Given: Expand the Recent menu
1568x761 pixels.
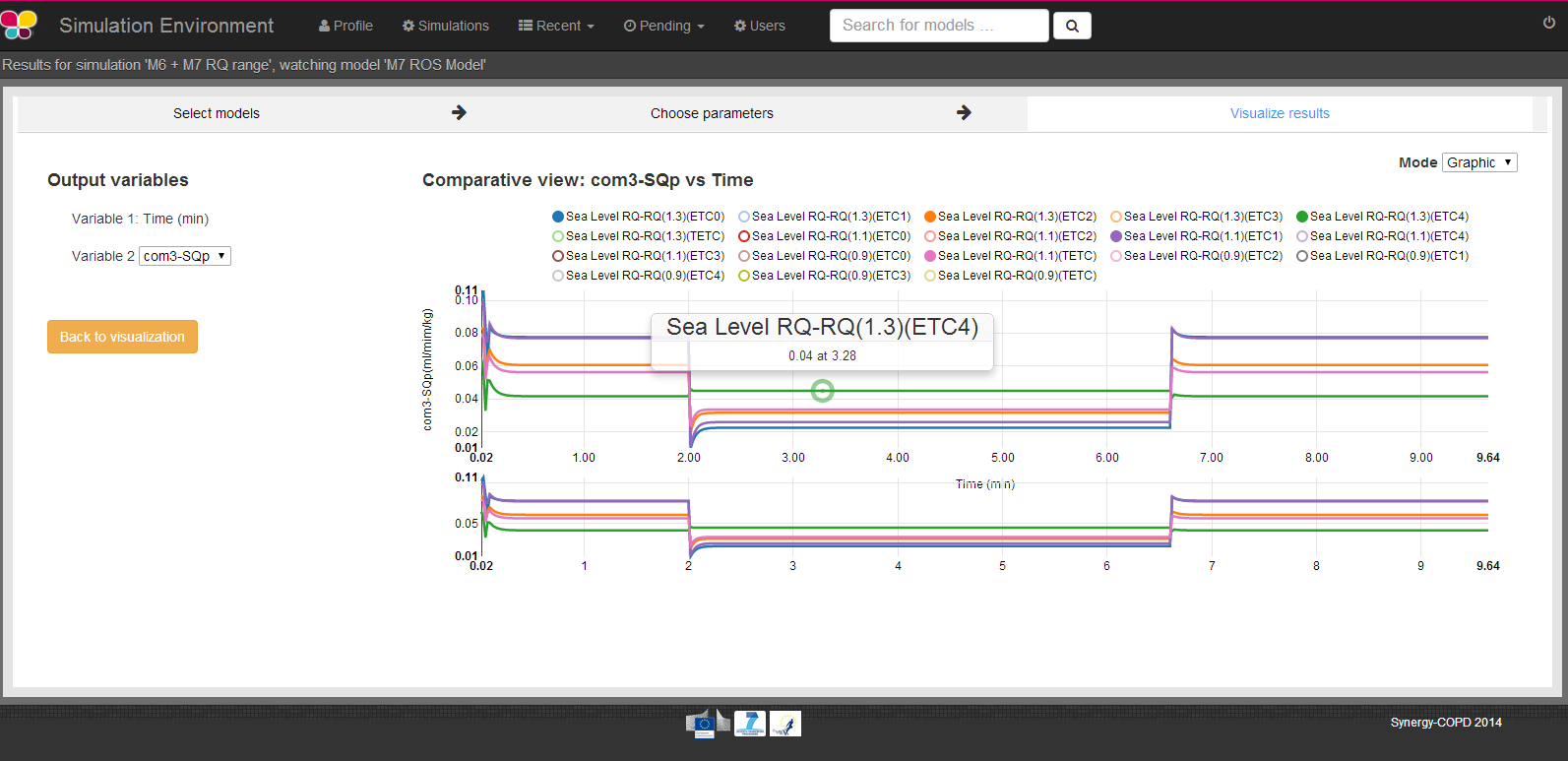Looking at the screenshot, I should (556, 26).
